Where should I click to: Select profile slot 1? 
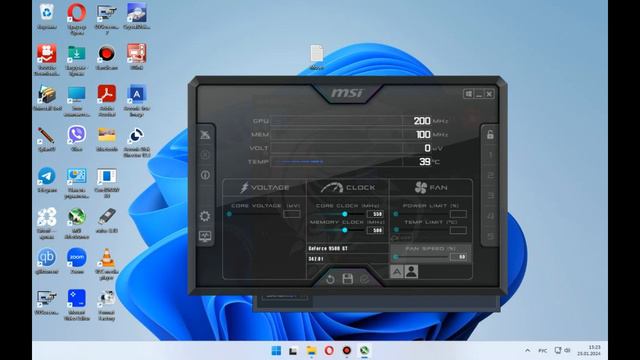[490, 155]
